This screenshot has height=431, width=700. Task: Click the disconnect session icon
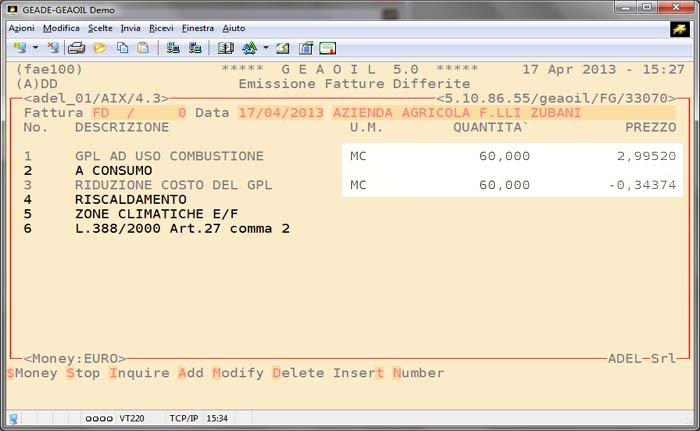click(52, 48)
